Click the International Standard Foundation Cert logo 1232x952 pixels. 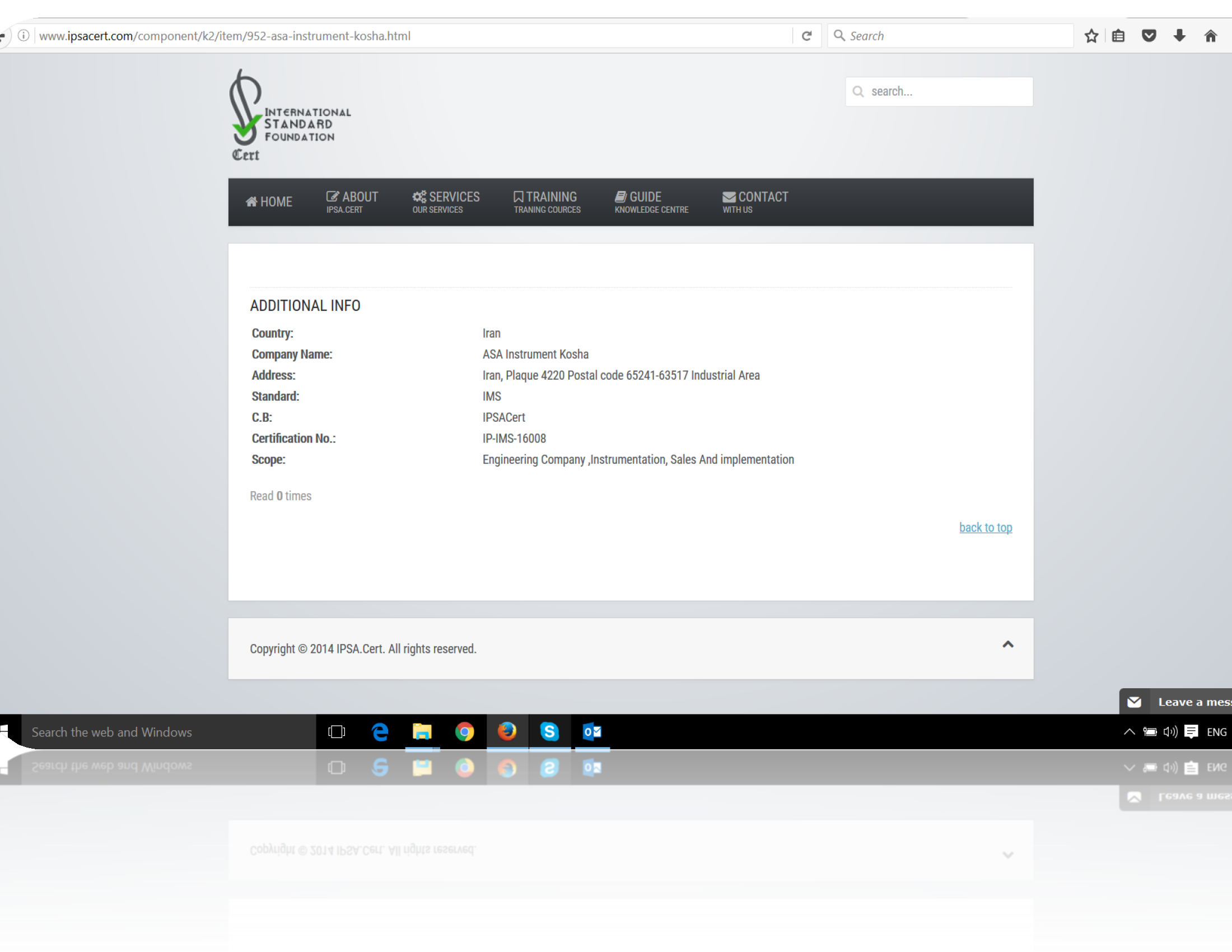[289, 115]
